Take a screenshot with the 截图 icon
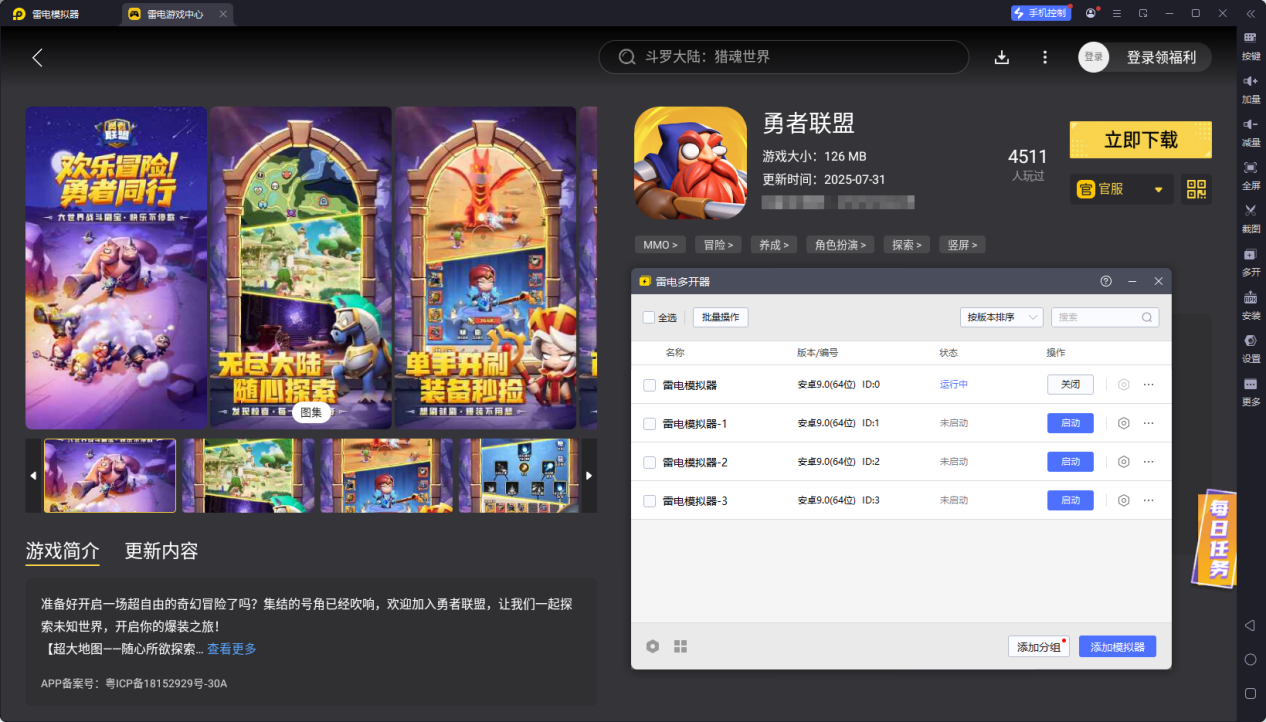This screenshot has width=1266, height=722. [x=1250, y=216]
